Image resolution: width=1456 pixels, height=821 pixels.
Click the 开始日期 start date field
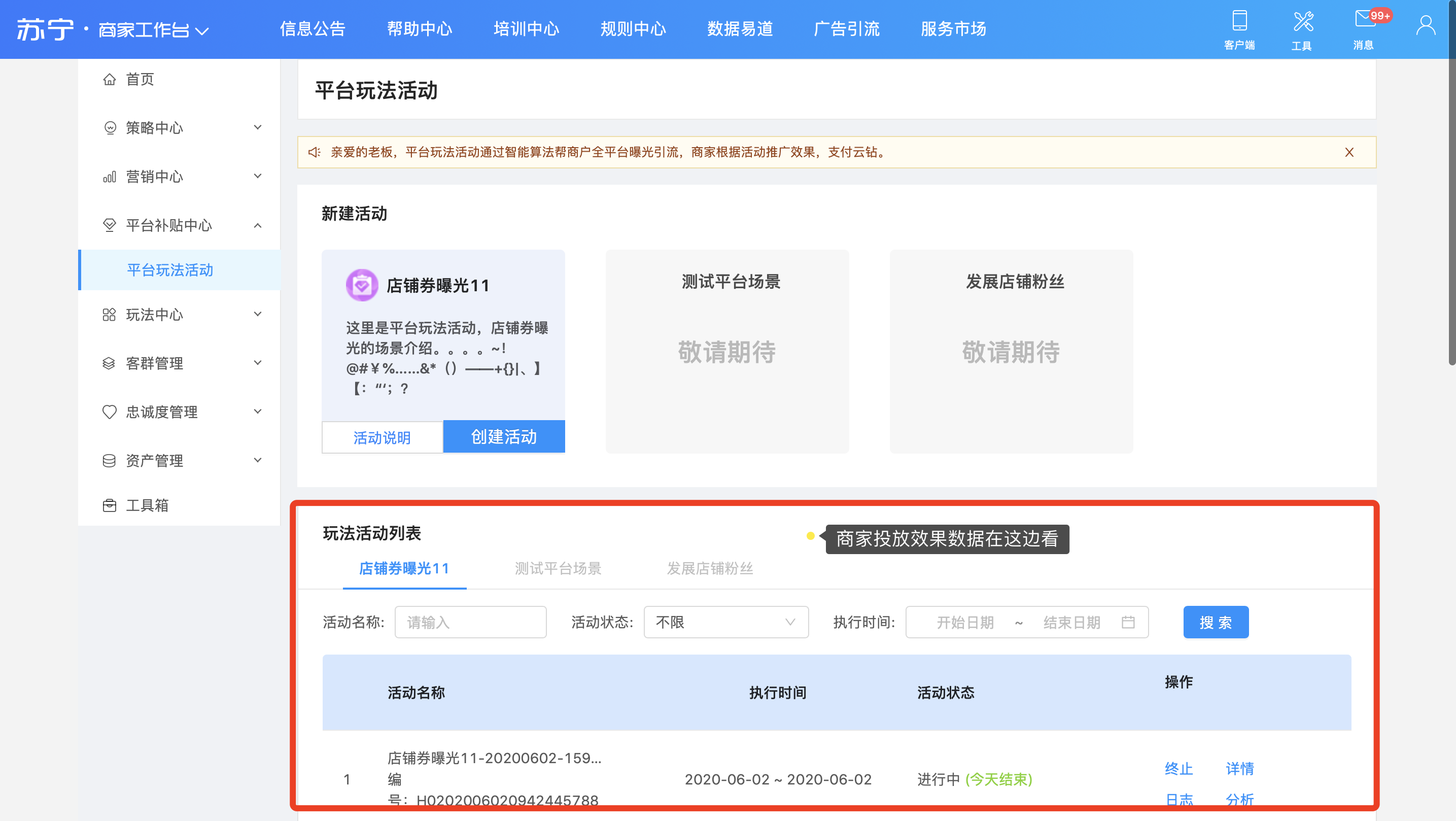(965, 622)
